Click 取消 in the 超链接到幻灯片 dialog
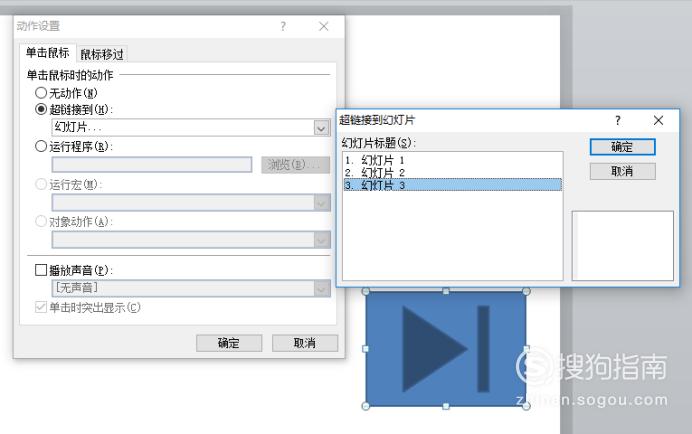 pos(622,171)
